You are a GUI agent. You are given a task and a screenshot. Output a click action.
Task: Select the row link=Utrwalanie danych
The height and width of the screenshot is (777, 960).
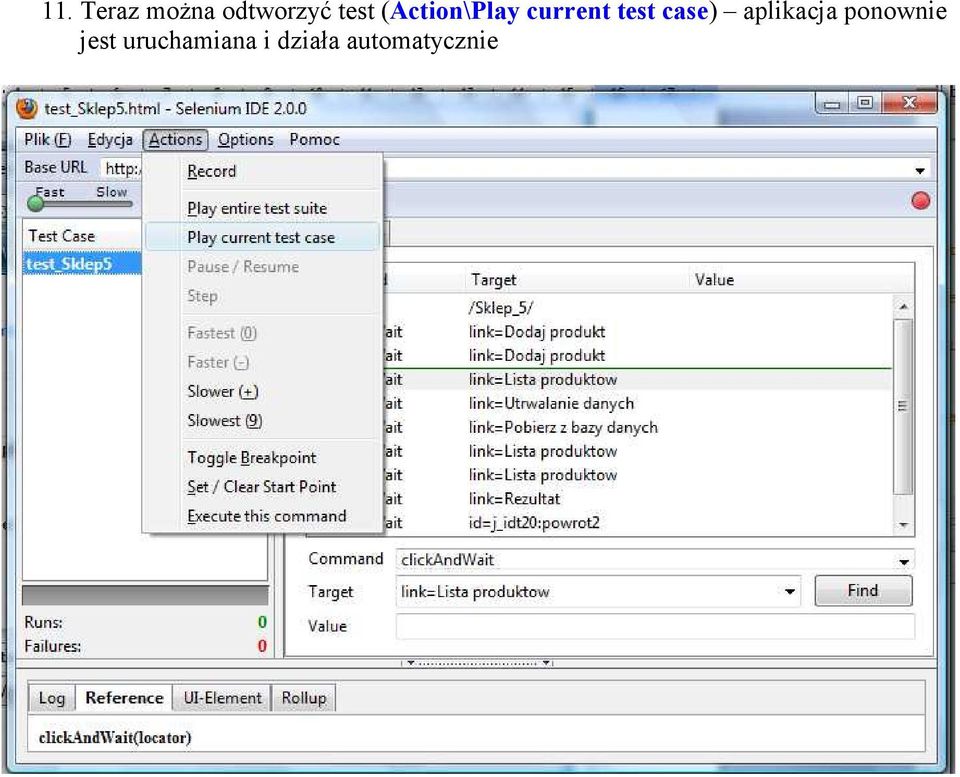point(637,404)
